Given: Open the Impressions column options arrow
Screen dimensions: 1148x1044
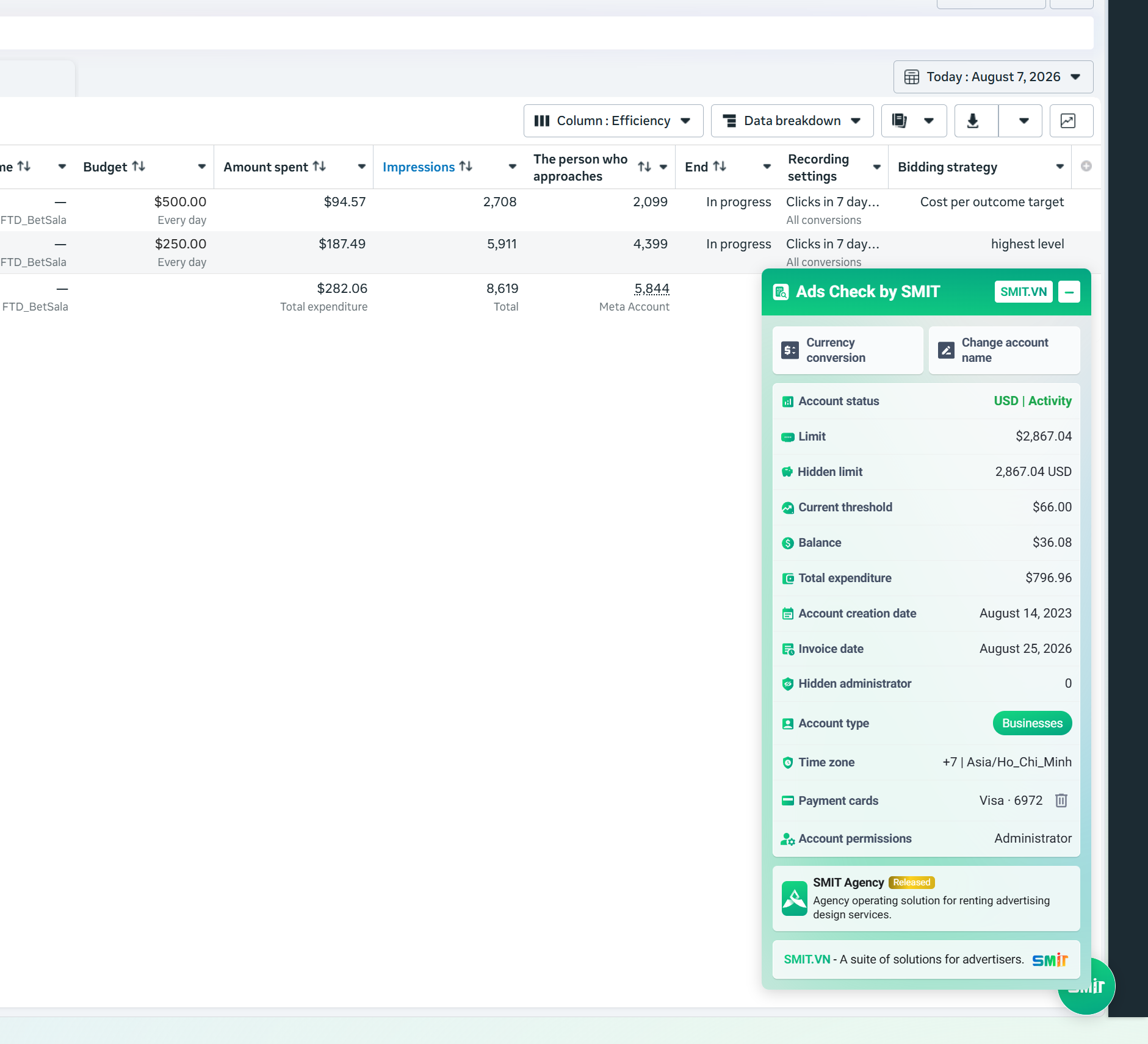Looking at the screenshot, I should 512,167.
